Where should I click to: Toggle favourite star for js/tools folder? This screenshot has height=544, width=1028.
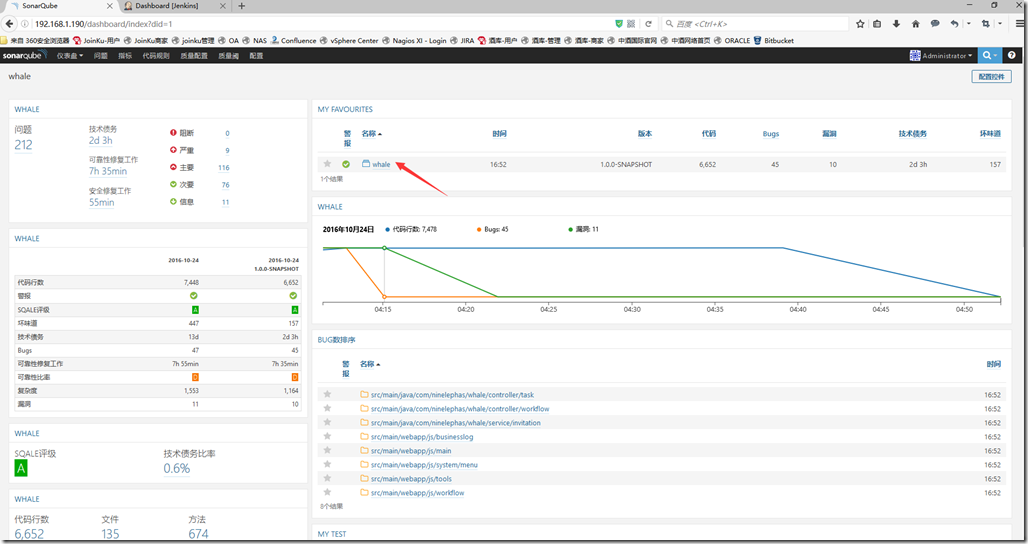pos(327,478)
